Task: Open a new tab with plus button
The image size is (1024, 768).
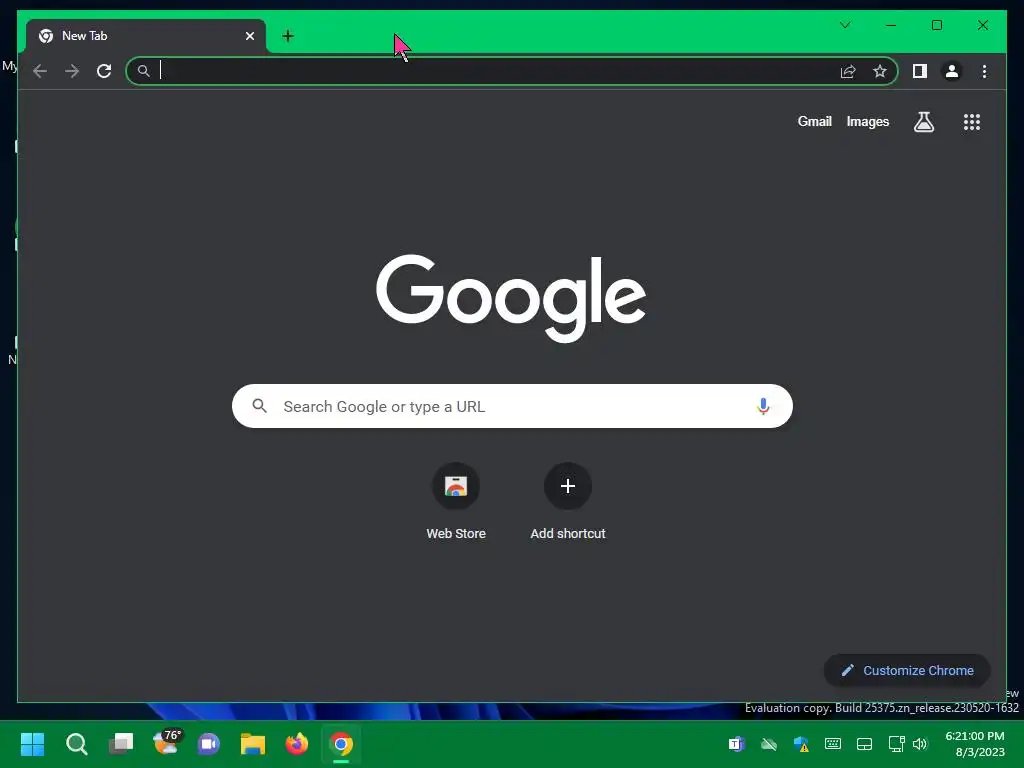Action: pyautogui.click(x=288, y=36)
